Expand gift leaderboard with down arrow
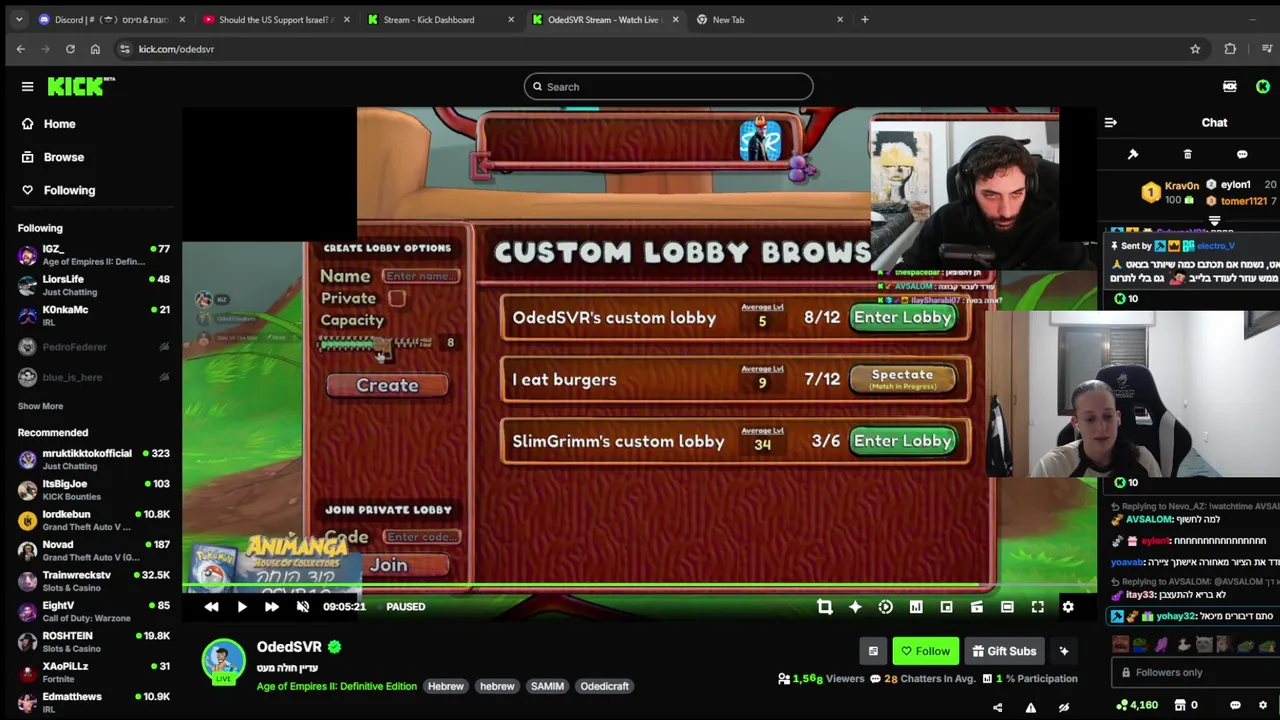The image size is (1280, 720). click(x=1214, y=221)
